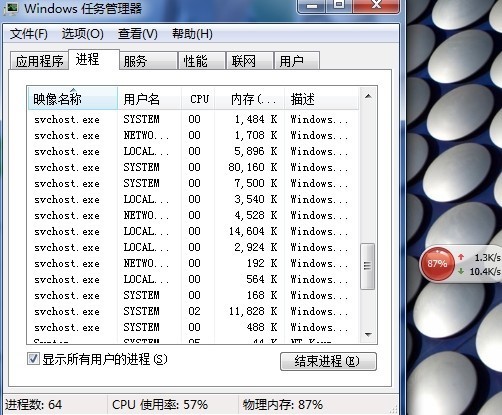Close the Task Manager window
This screenshot has height=415, width=502.
pyautogui.click(x=376, y=6)
